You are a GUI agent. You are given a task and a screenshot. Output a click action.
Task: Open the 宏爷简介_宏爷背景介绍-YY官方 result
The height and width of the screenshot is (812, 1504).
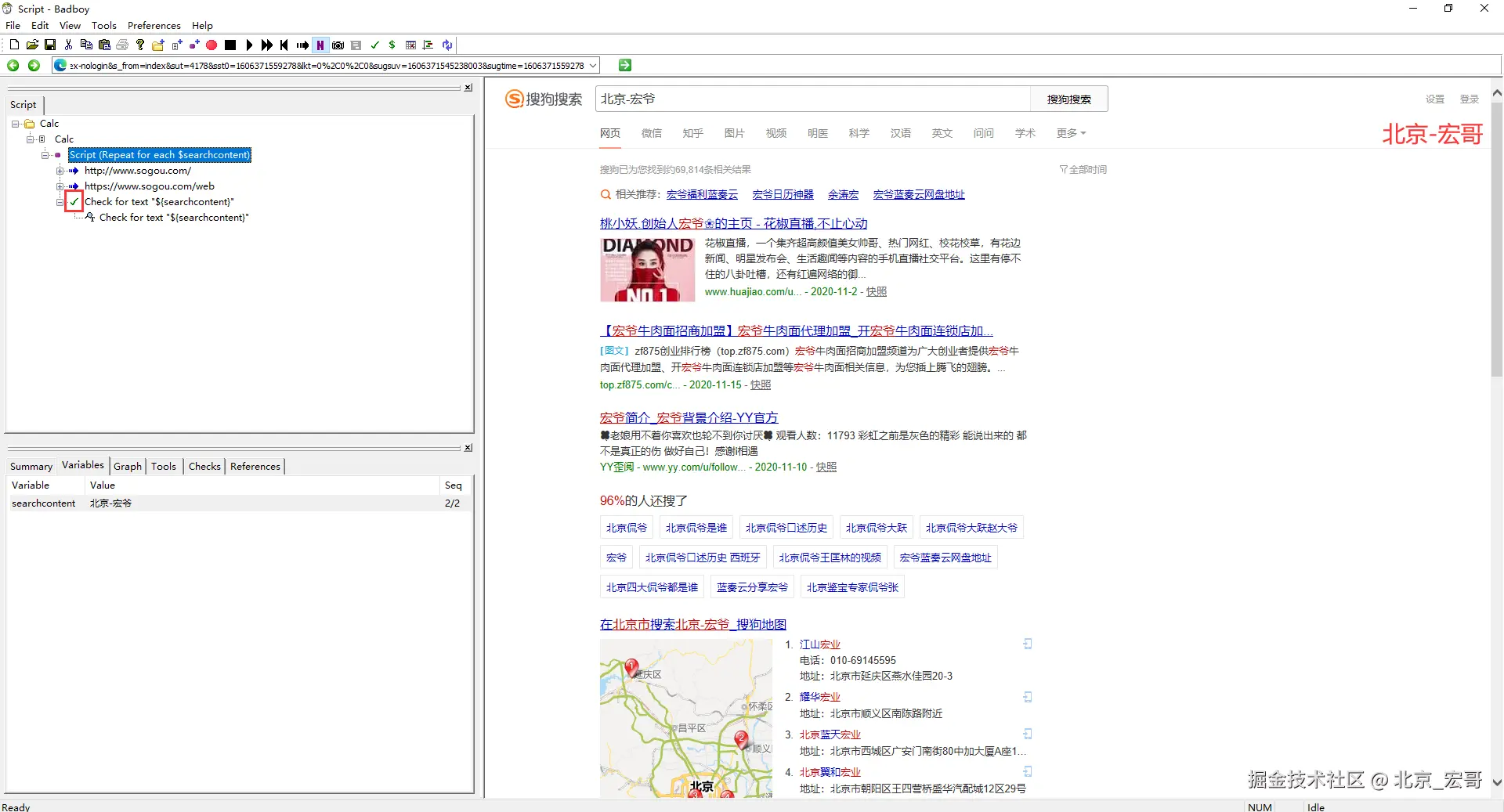click(x=689, y=418)
